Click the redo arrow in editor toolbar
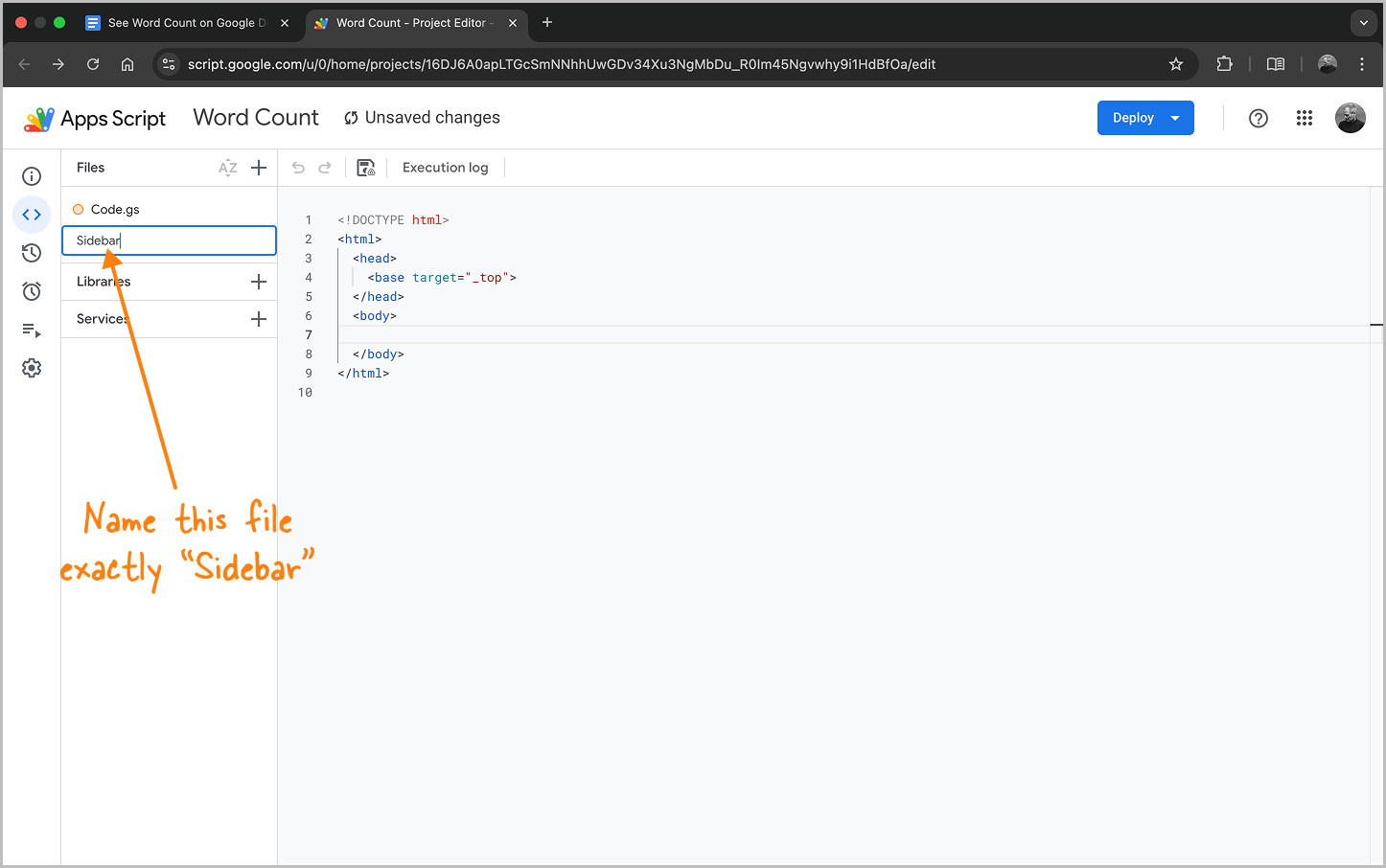This screenshot has width=1386, height=868. click(x=325, y=168)
